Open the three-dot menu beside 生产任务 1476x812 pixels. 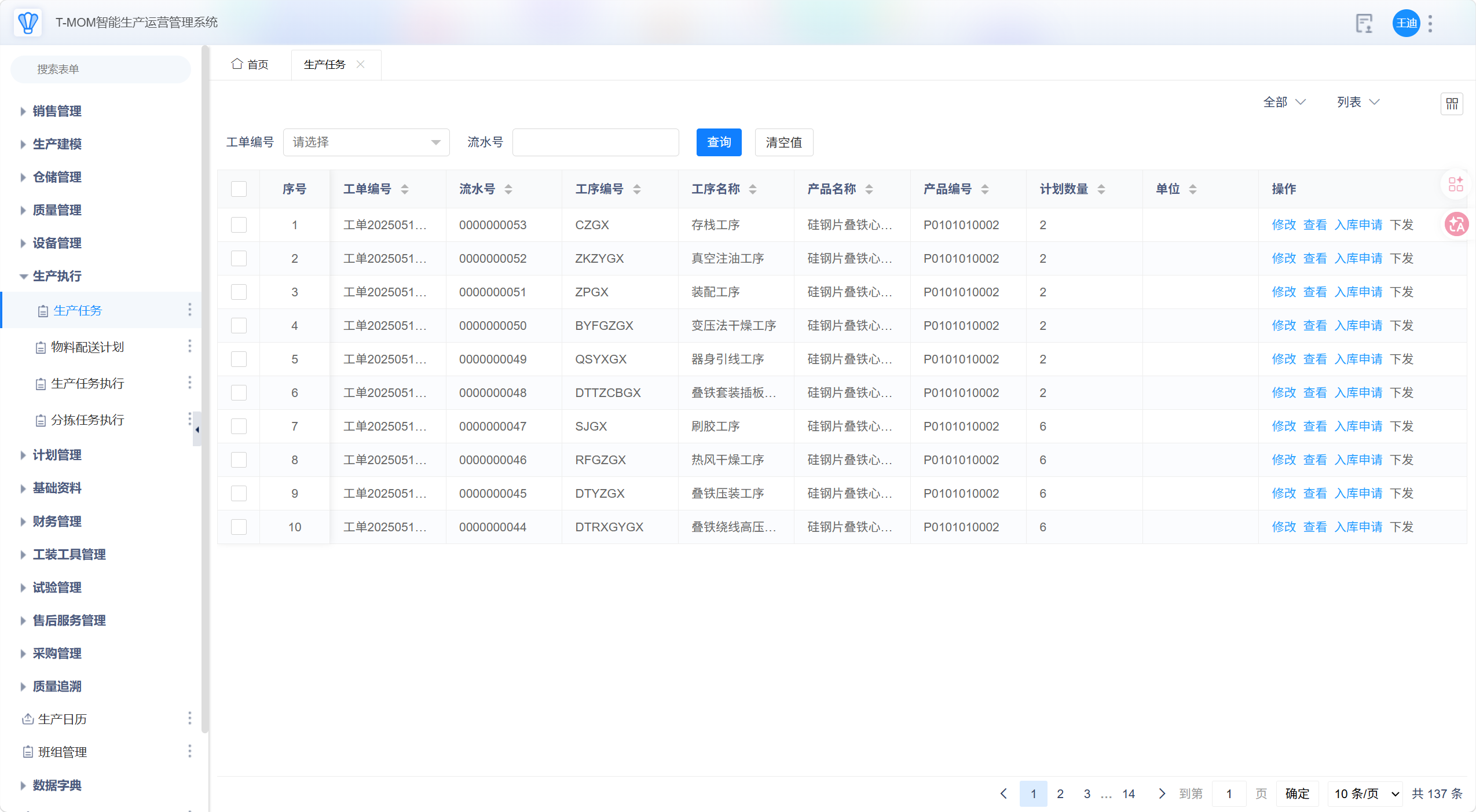[x=189, y=310]
